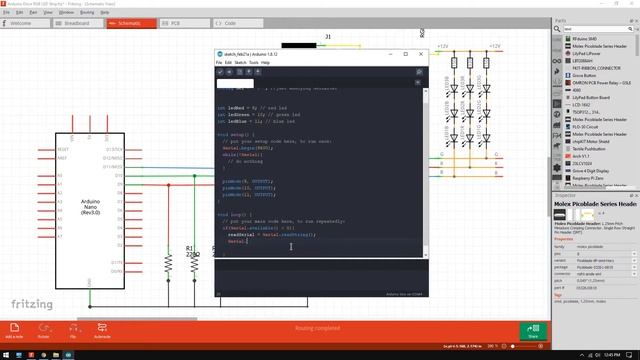Image resolution: width=640 pixels, height=360 pixels.
Task: Click the Rotate tool in the Fritzing toolbar
Action: 44,331
